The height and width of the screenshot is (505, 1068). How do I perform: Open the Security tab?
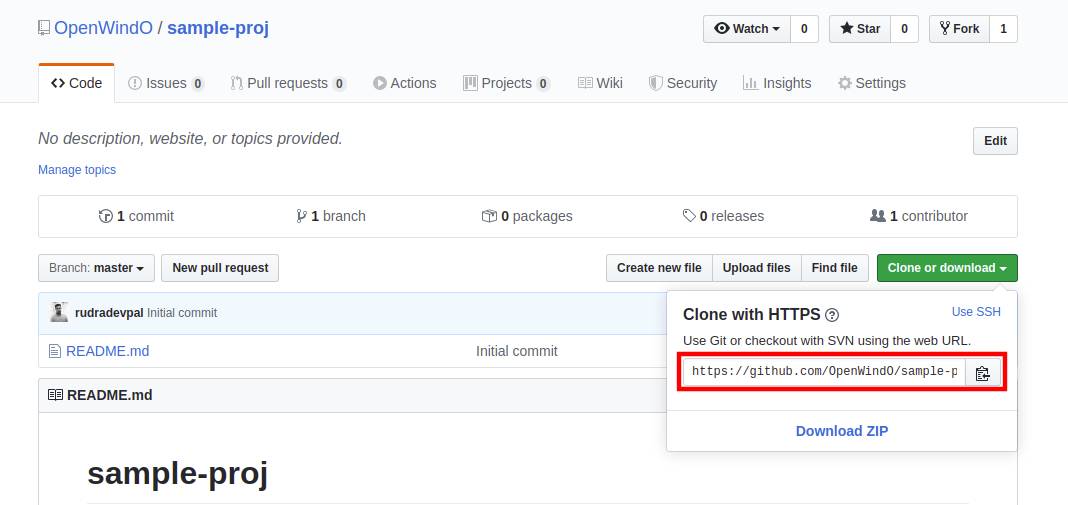(682, 83)
